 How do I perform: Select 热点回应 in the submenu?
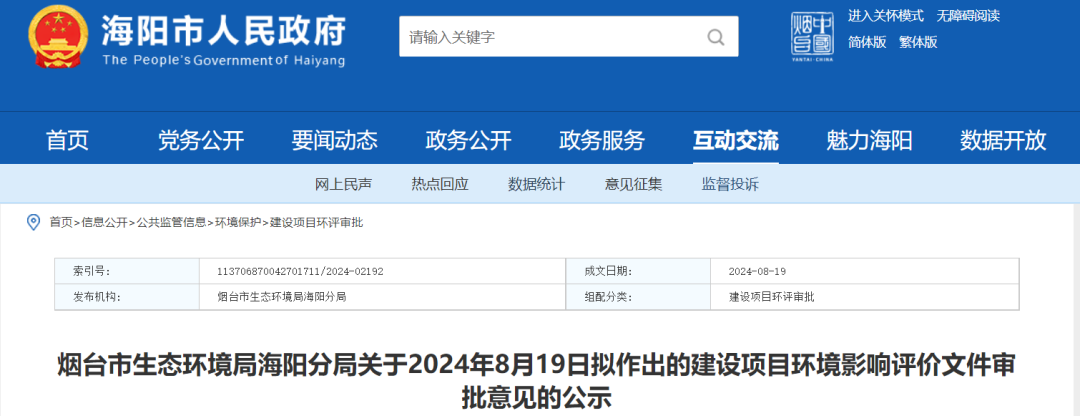[x=439, y=184]
